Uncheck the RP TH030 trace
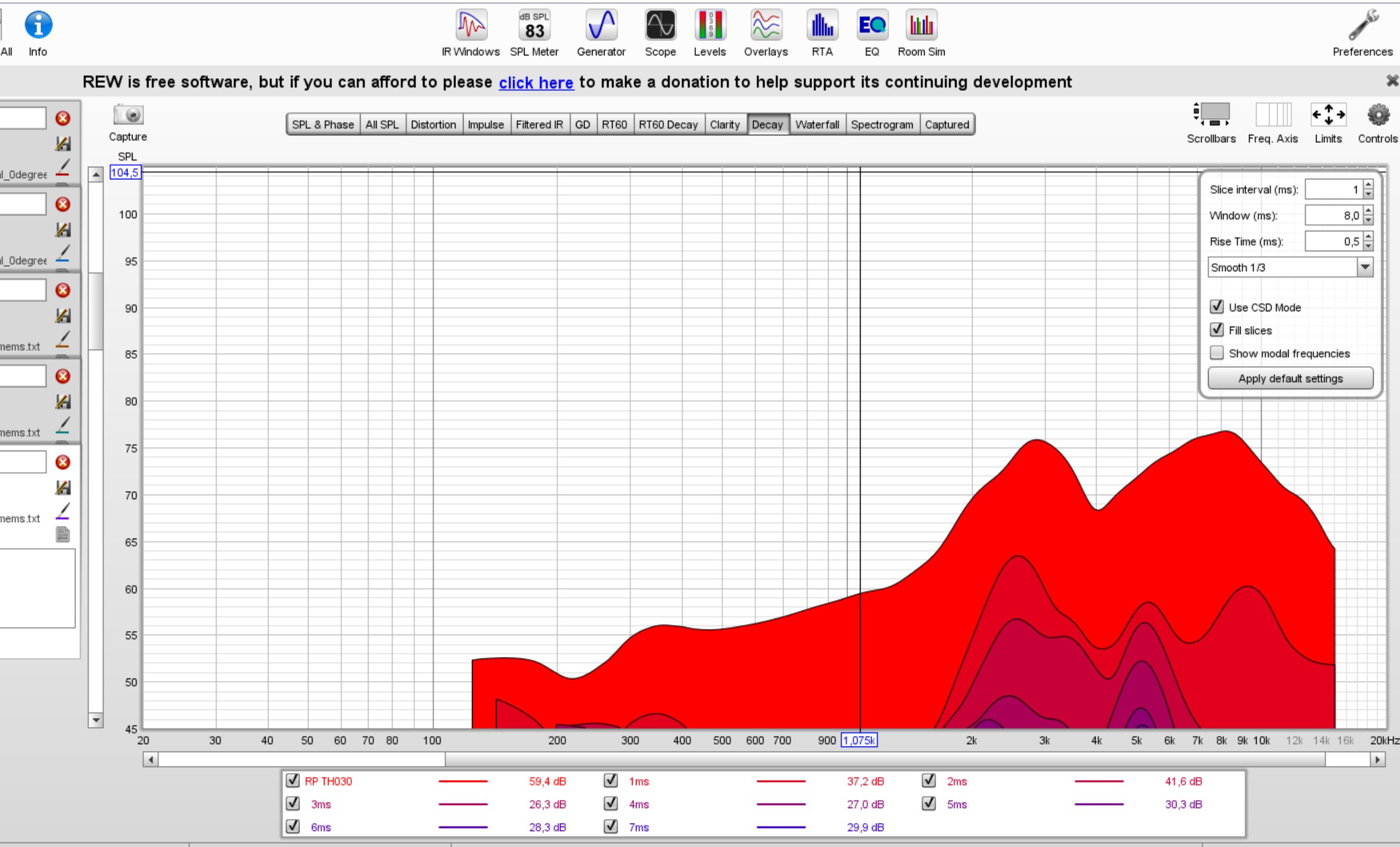Viewport: 1400px width, 847px height. (293, 780)
